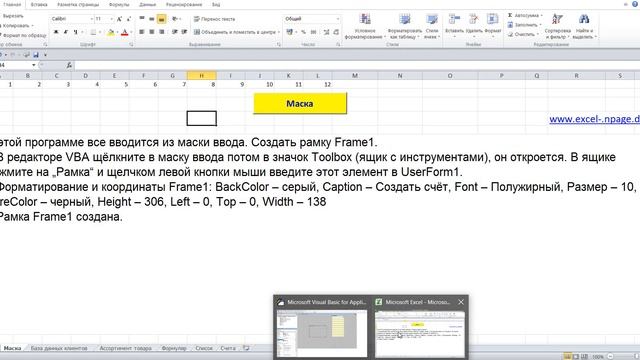Open font size 11 dropdown
The height and width of the screenshot is (360, 640).
(x=111, y=19)
